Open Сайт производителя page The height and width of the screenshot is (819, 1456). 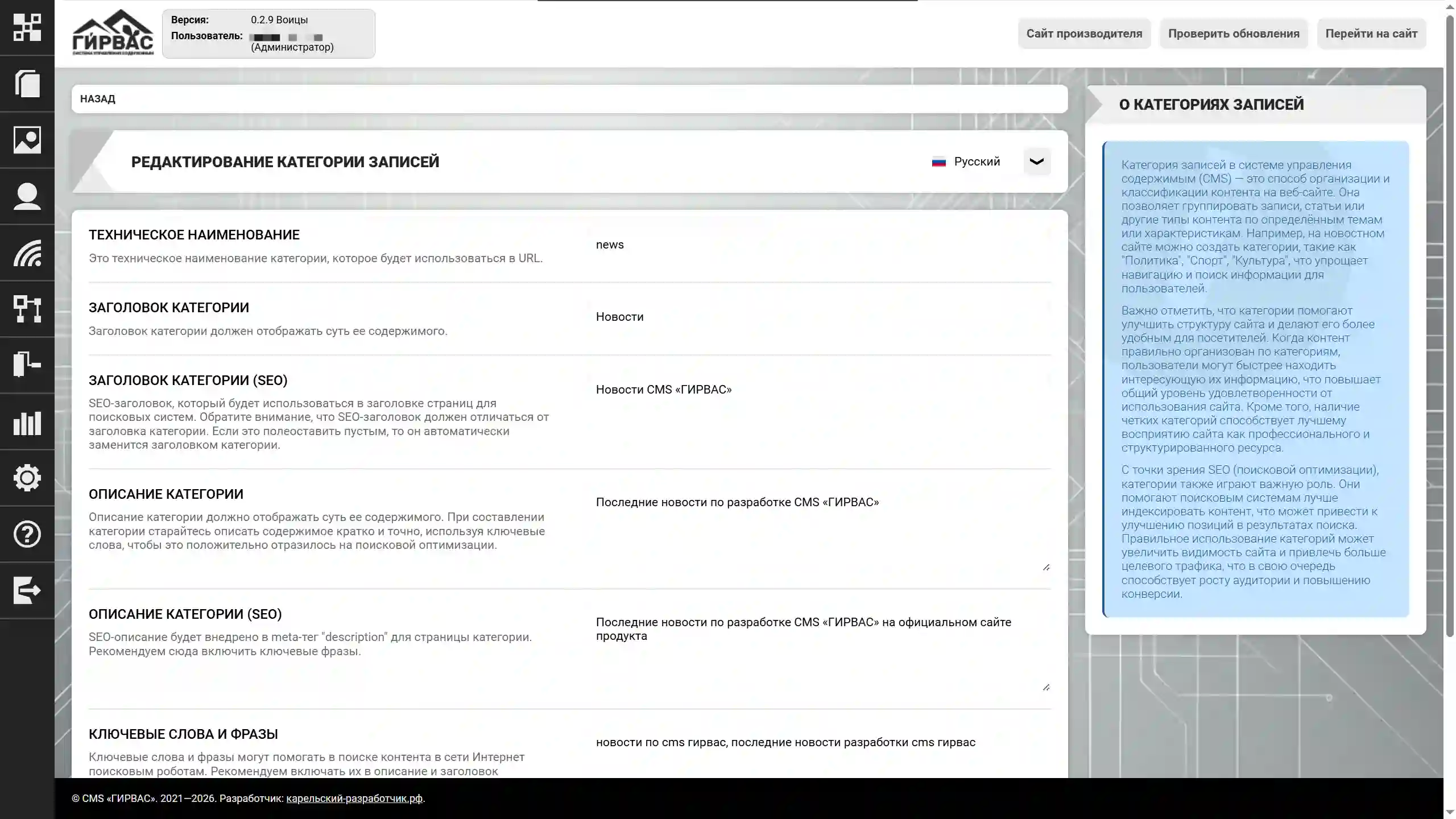click(1083, 34)
